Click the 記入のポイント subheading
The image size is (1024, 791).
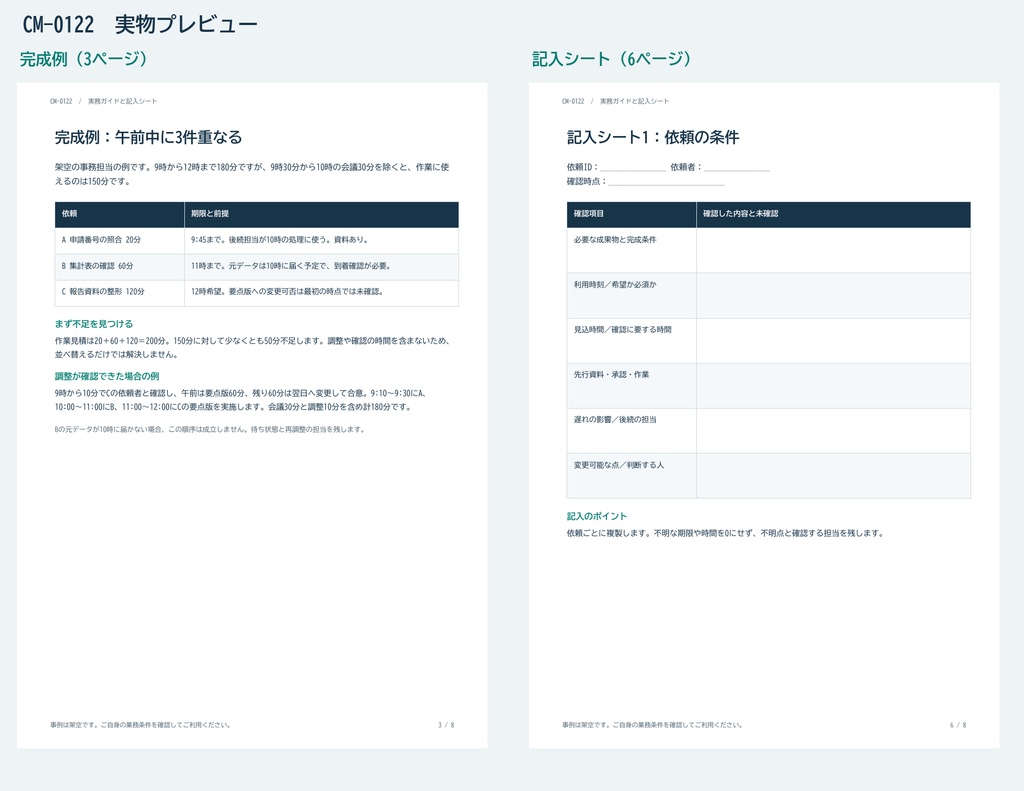[597, 516]
